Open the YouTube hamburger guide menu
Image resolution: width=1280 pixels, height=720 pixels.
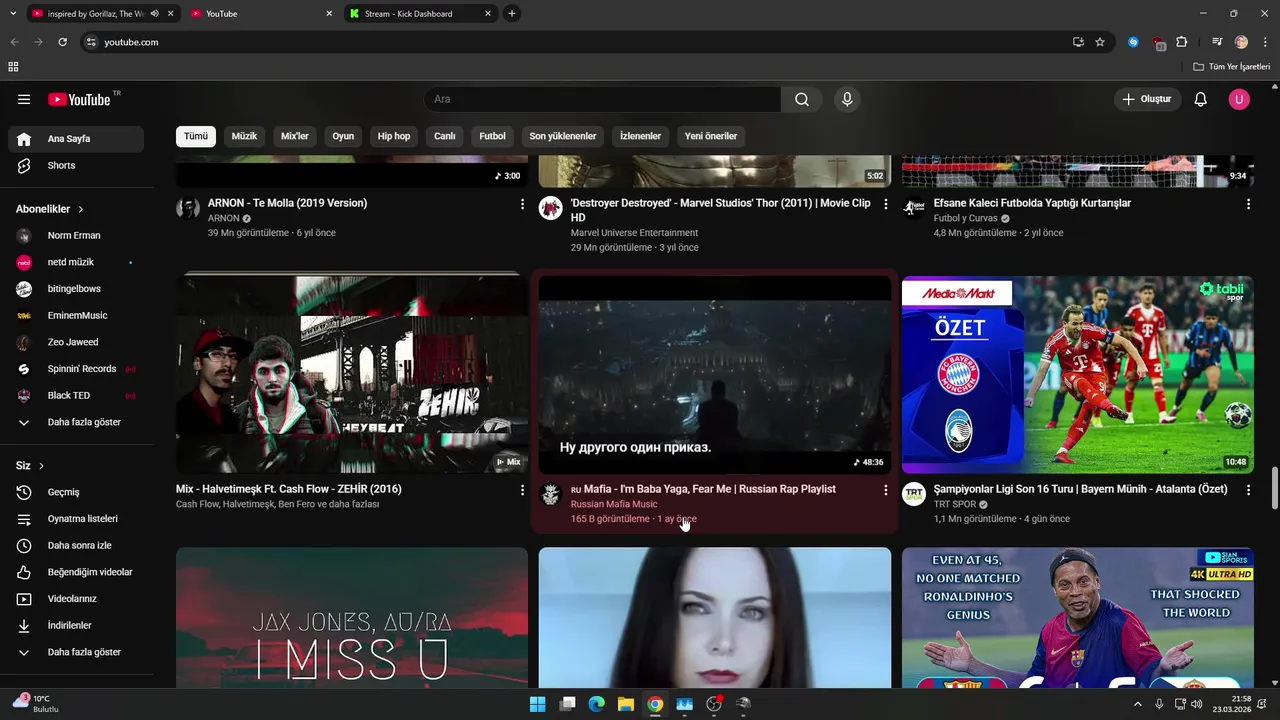click(24, 99)
